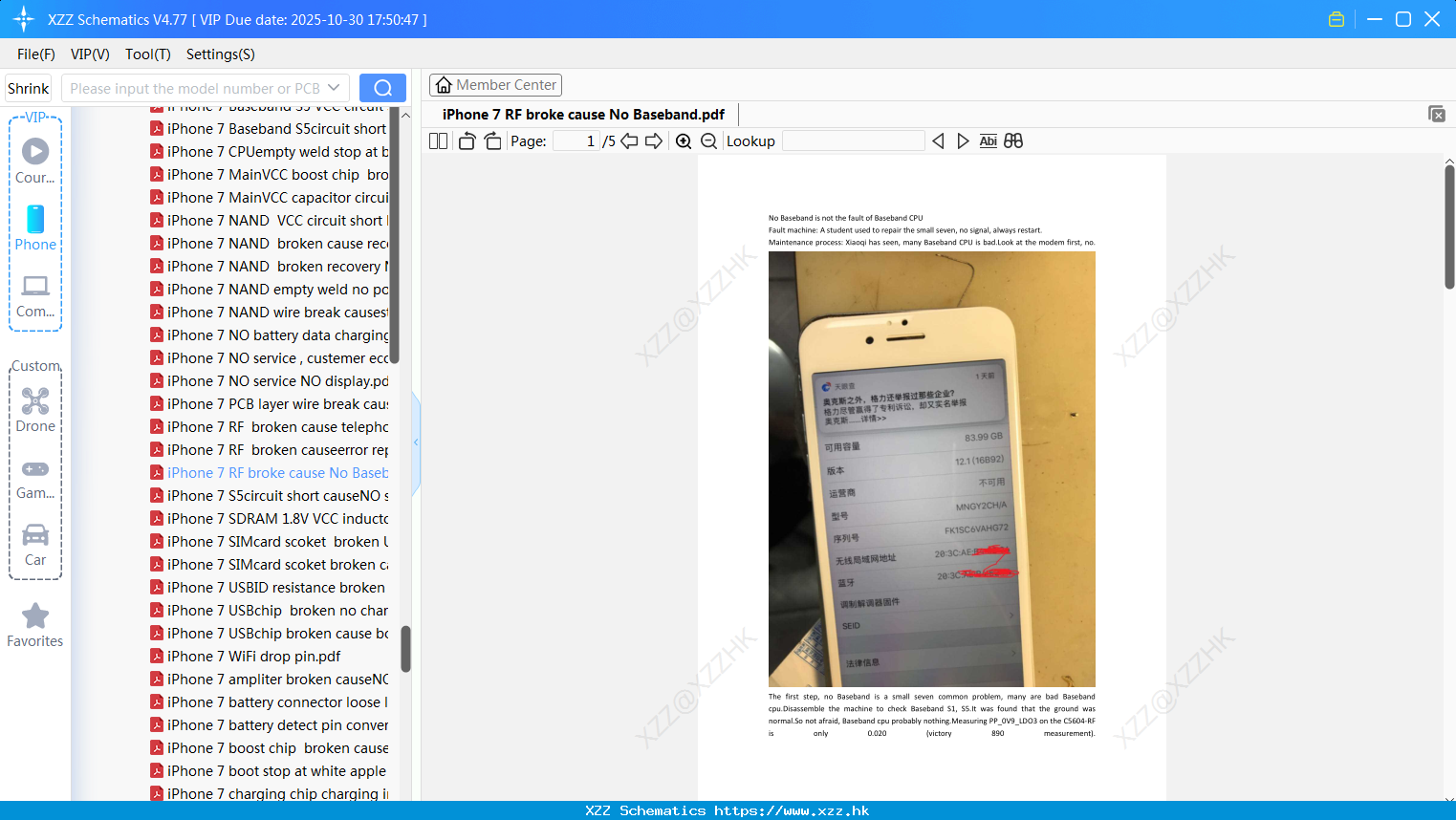Open iPhone 7 WiFi drop pin.pdf

[246, 657]
